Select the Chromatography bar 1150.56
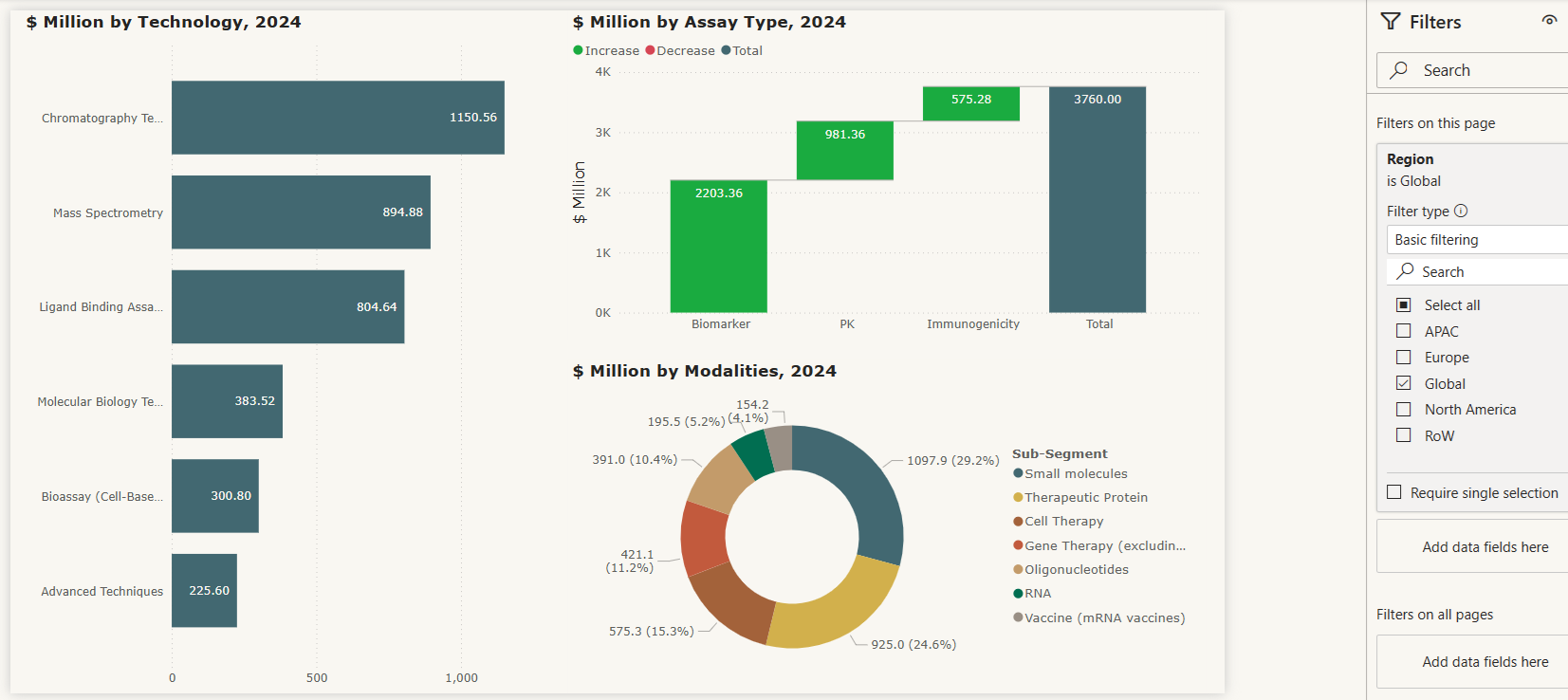 (x=338, y=118)
